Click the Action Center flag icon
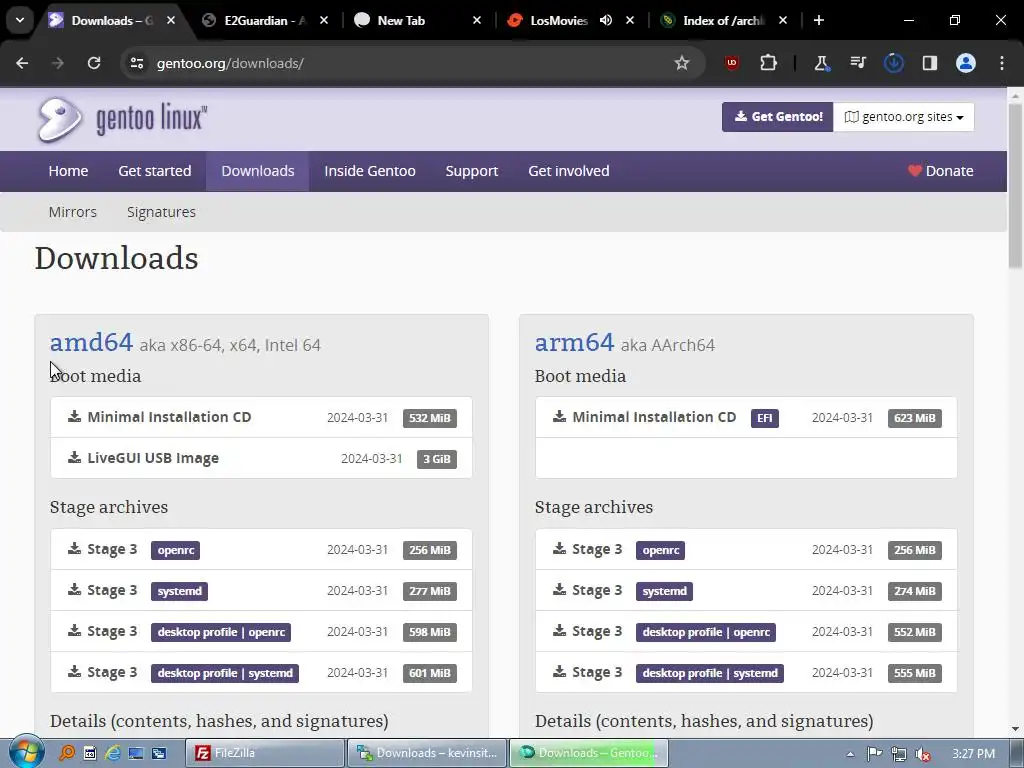1024x768 pixels. click(x=875, y=754)
